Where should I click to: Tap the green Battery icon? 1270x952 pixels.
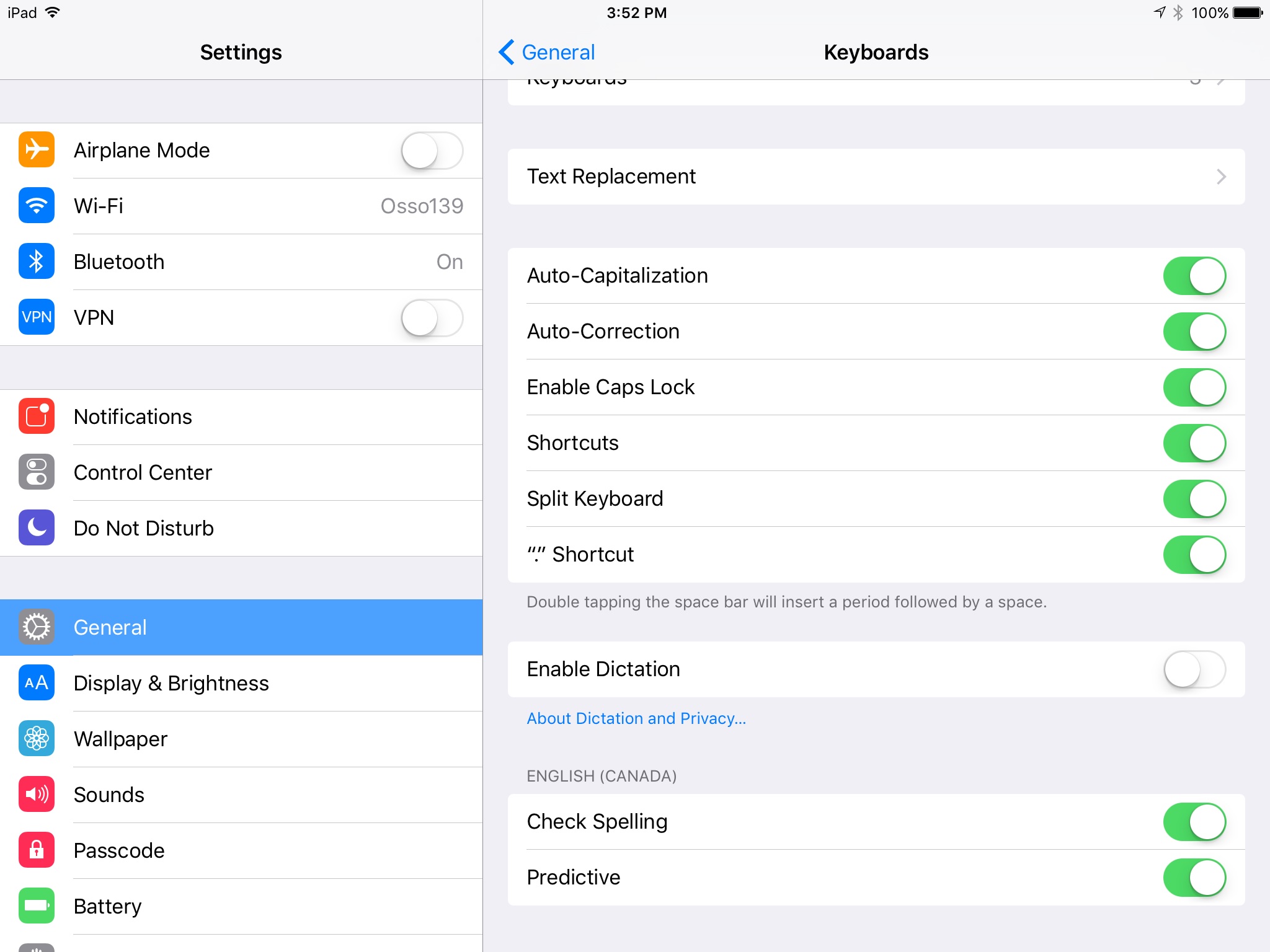pyautogui.click(x=37, y=906)
